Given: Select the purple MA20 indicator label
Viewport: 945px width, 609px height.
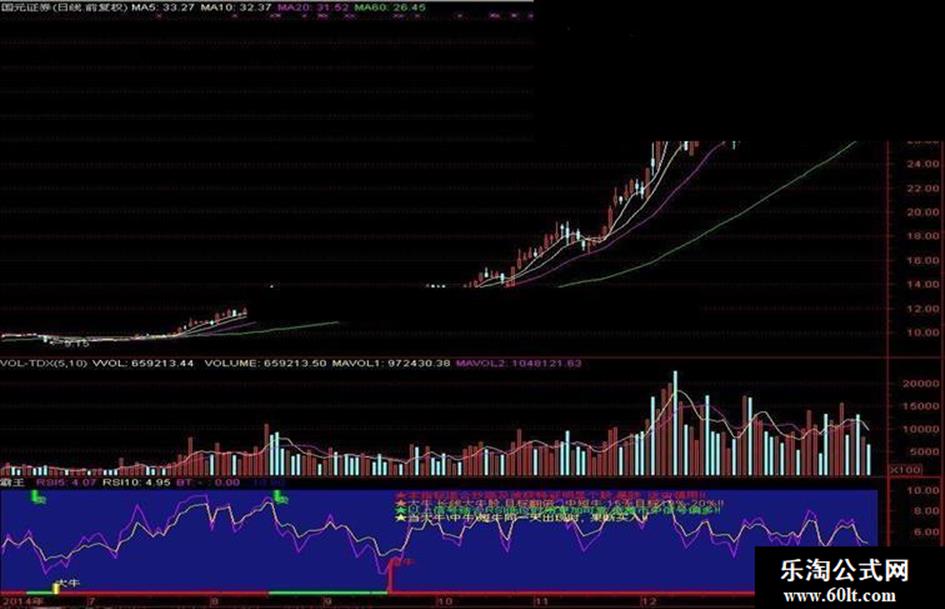Looking at the screenshot, I should click(x=312, y=7).
